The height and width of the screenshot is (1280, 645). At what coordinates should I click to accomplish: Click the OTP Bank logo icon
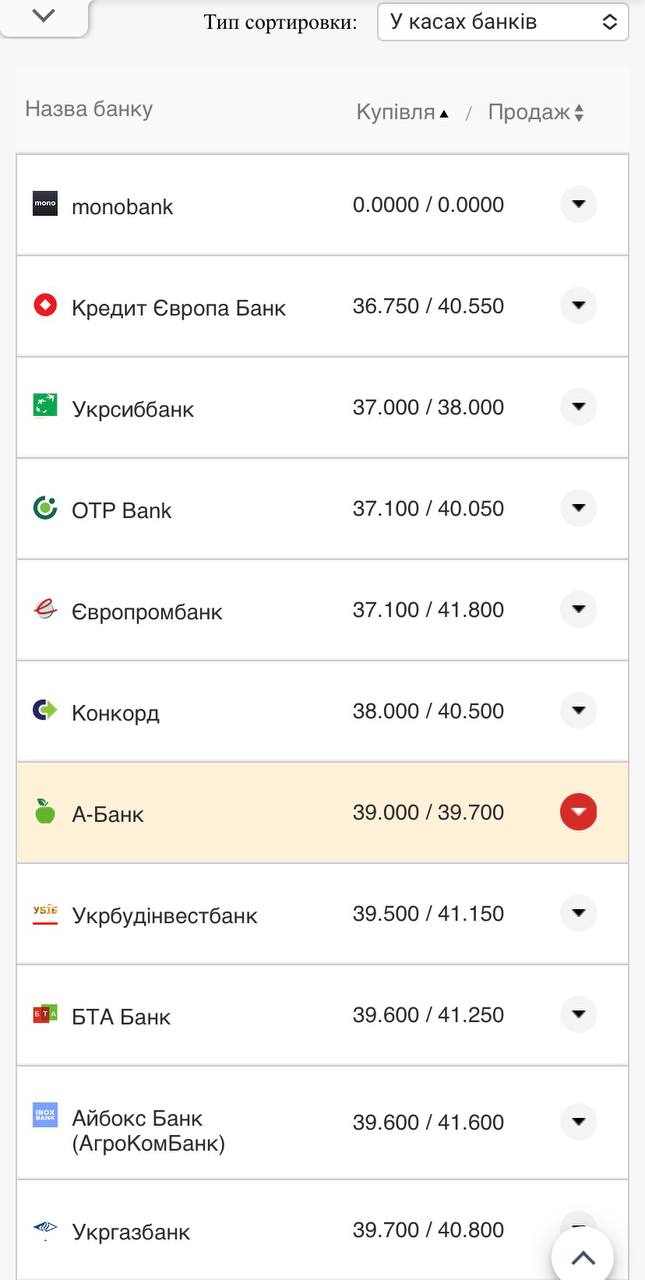coord(44,508)
